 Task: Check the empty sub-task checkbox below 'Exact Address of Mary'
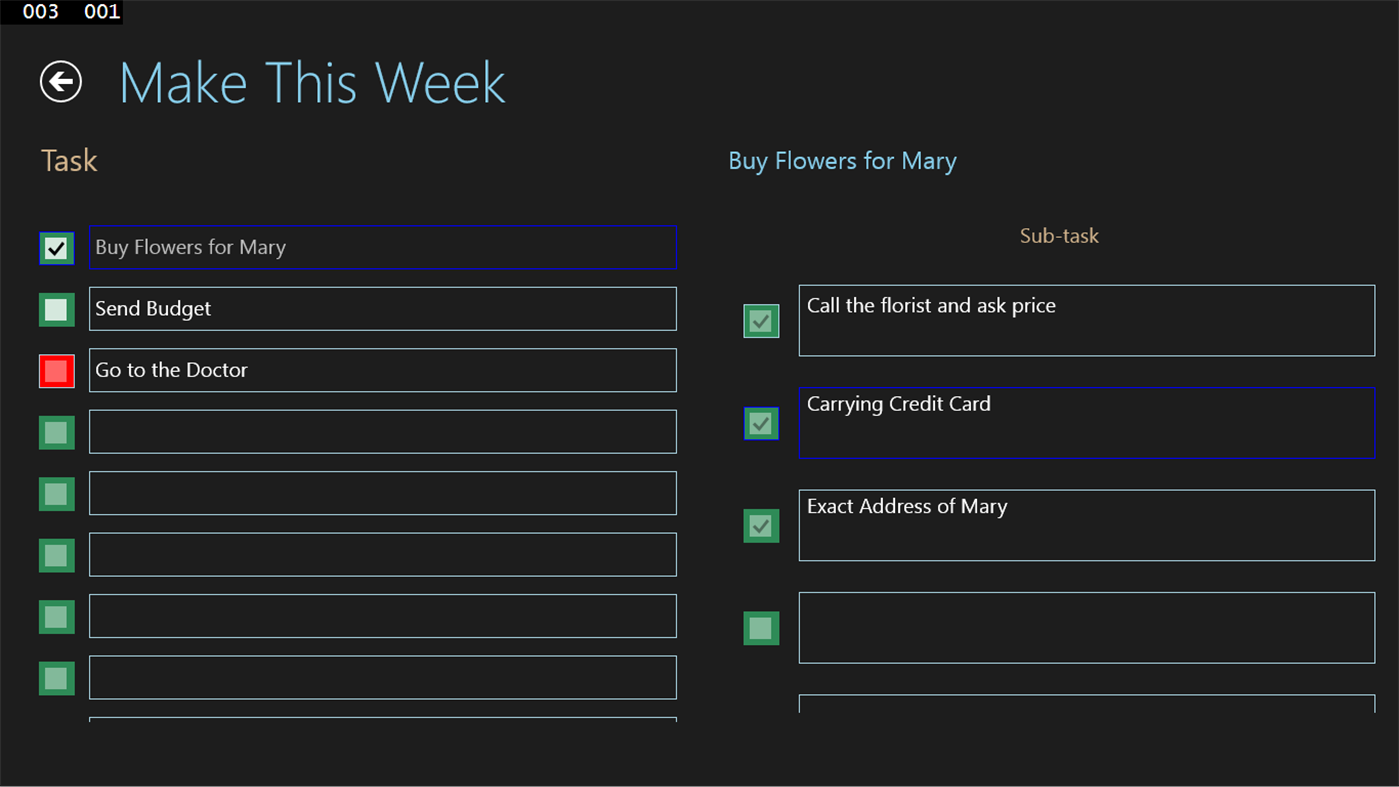tap(761, 628)
